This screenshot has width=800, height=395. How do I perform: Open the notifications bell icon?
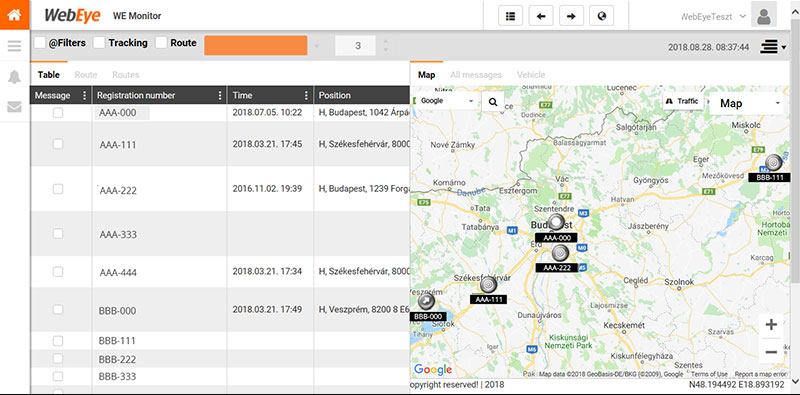[14, 77]
